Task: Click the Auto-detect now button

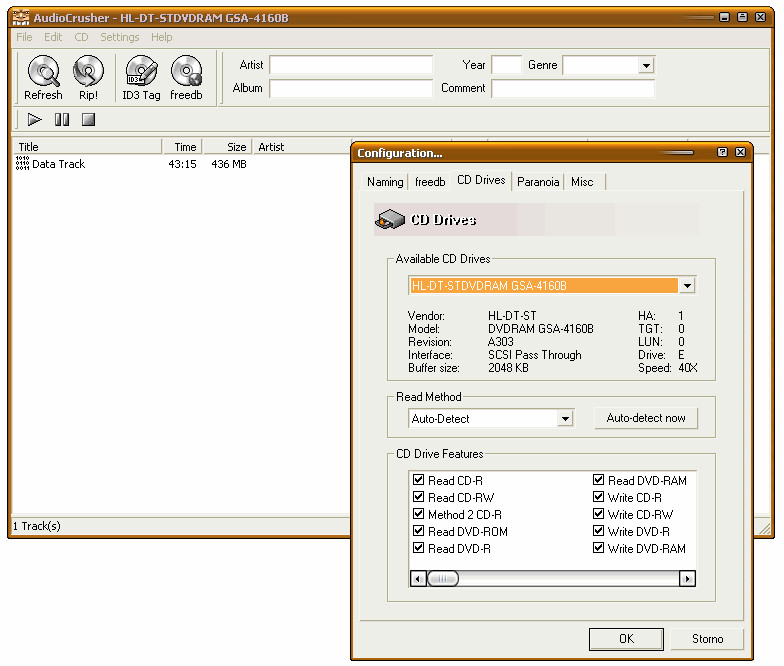Action: tap(646, 418)
